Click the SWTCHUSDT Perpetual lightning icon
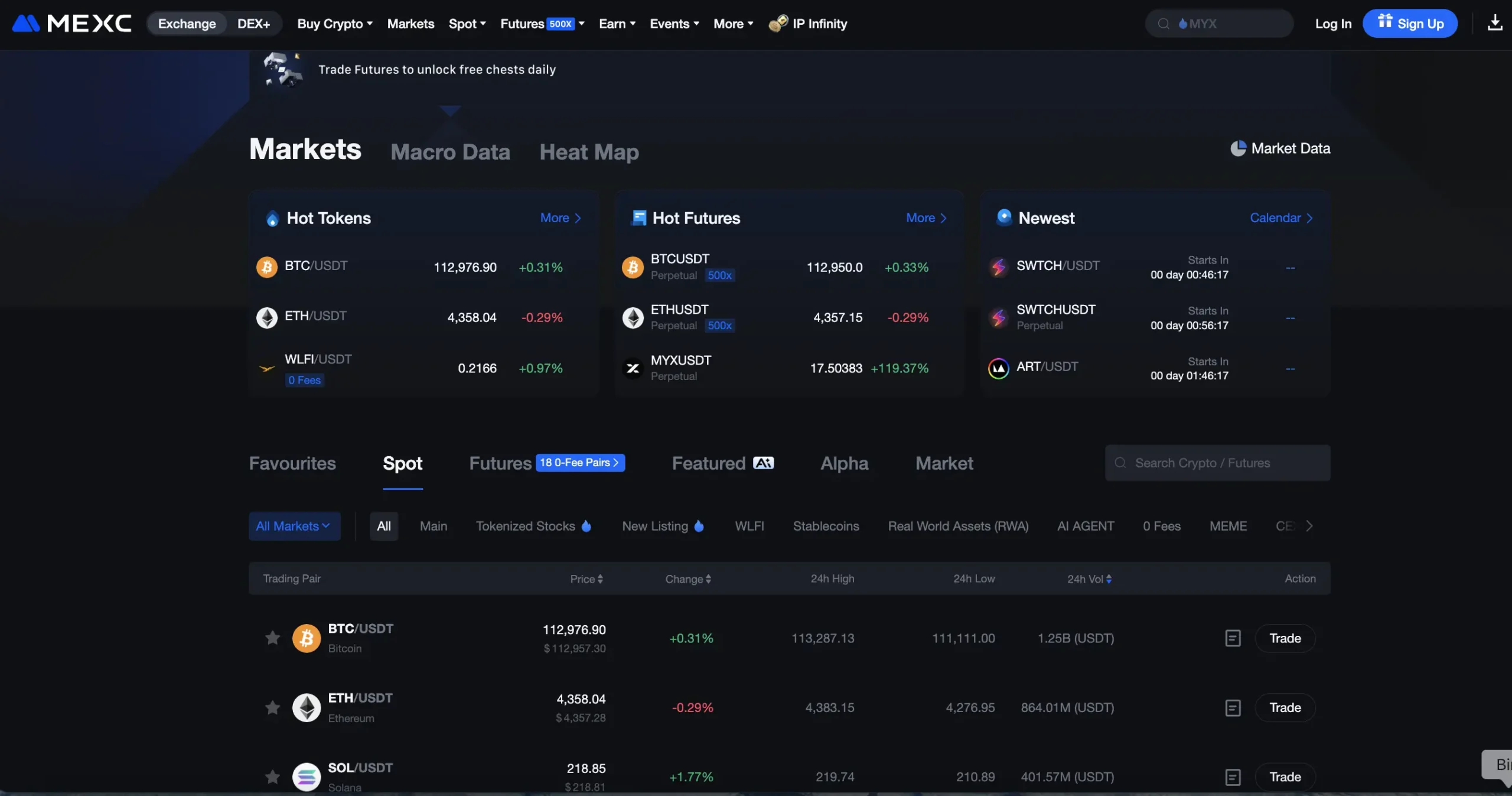 (998, 317)
